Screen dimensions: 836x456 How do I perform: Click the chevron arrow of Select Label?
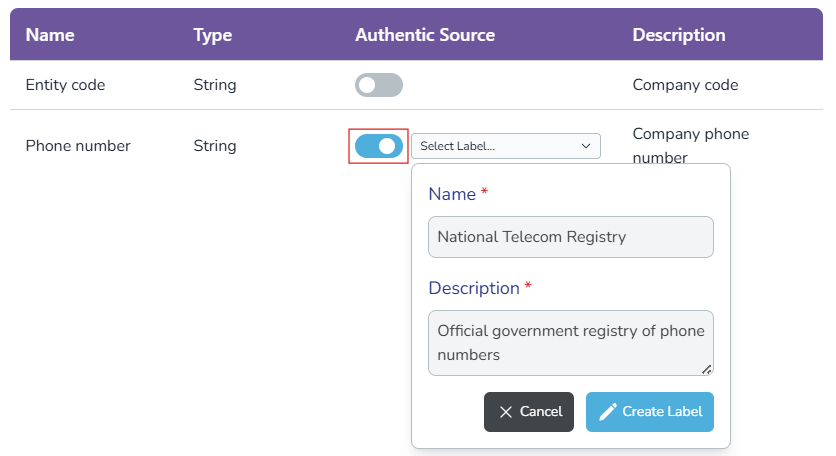tap(586, 146)
